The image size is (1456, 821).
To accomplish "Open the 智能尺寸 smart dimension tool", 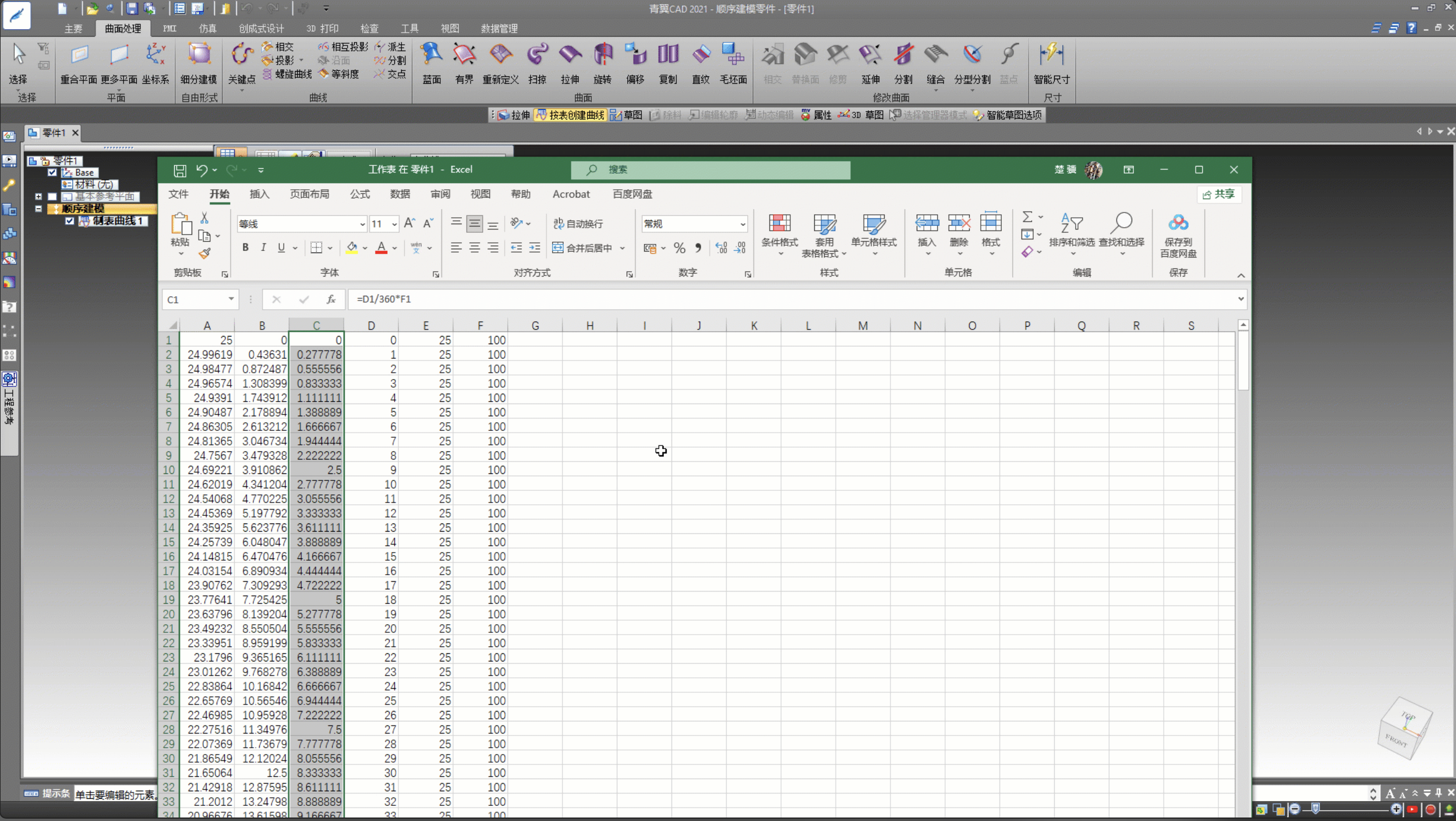I will point(1051,63).
